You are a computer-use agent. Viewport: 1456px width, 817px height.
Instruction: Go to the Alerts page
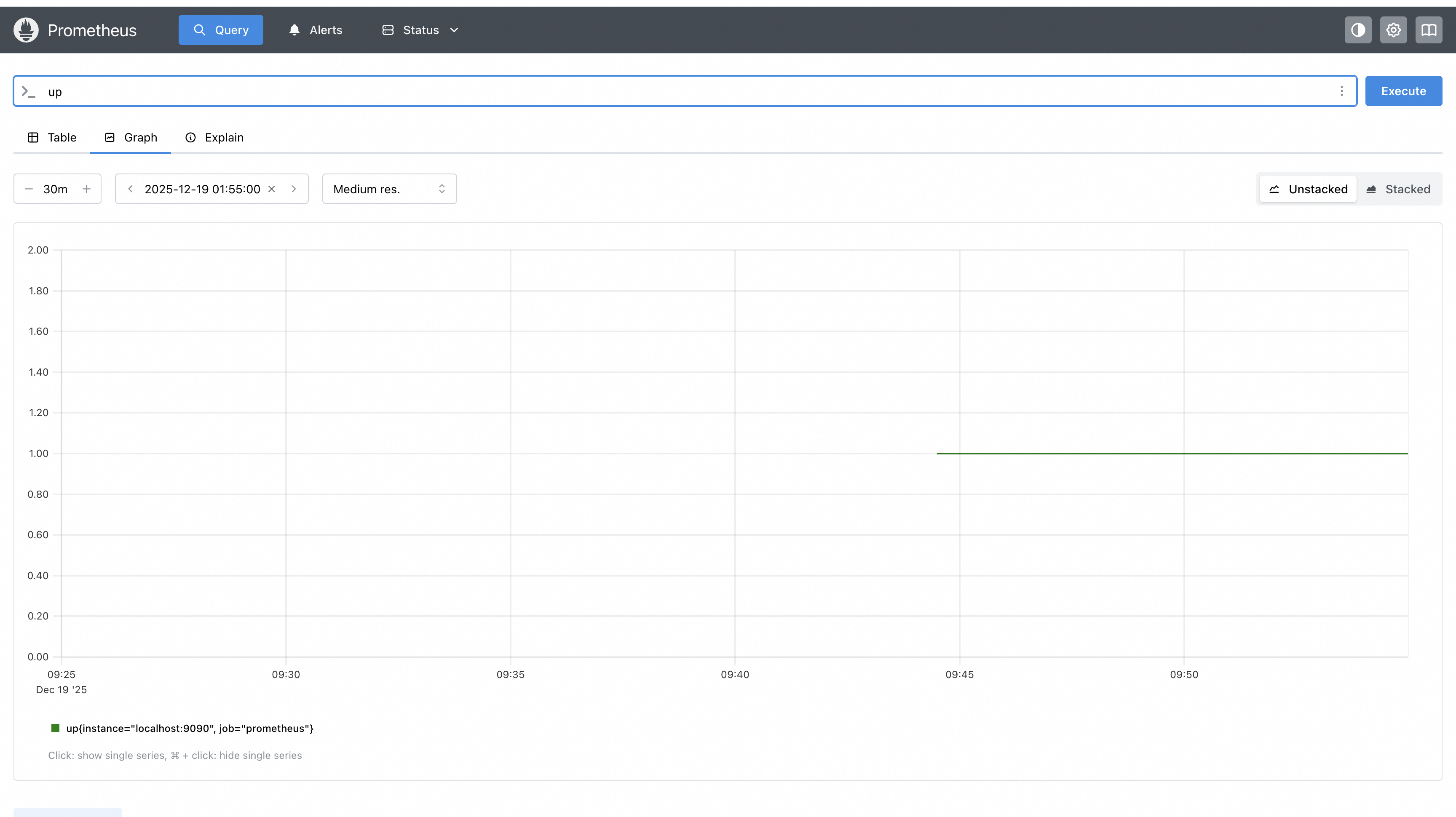coord(316,30)
